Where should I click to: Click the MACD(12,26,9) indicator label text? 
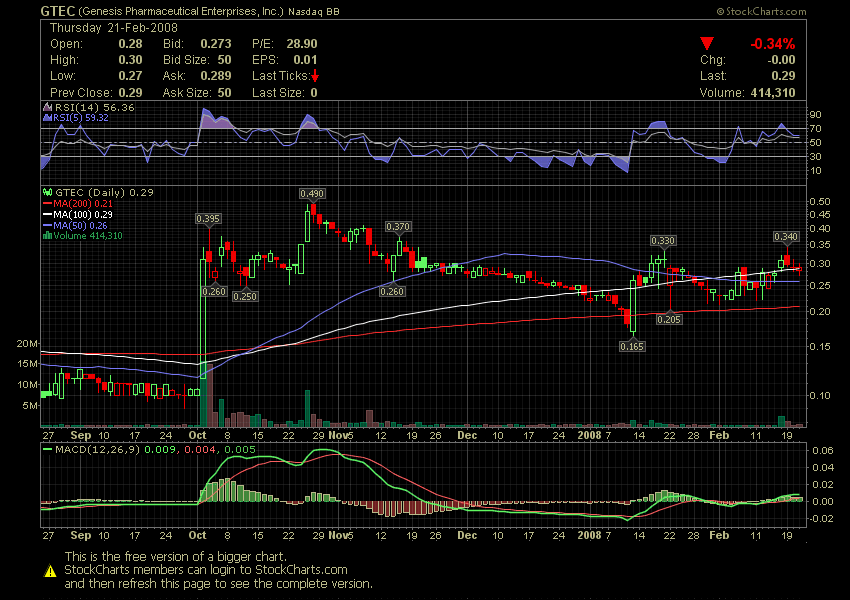104,450
